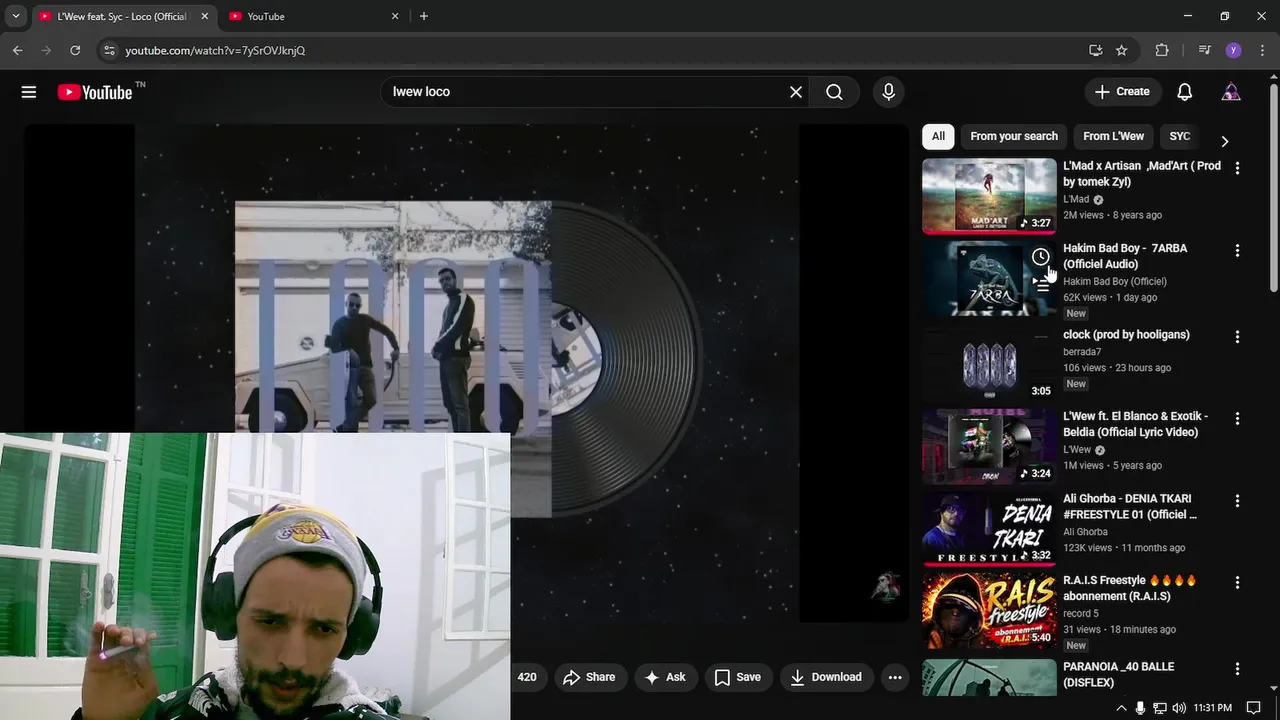
Task: Open the Beldia lyric video thumbnail
Action: pos(989,446)
